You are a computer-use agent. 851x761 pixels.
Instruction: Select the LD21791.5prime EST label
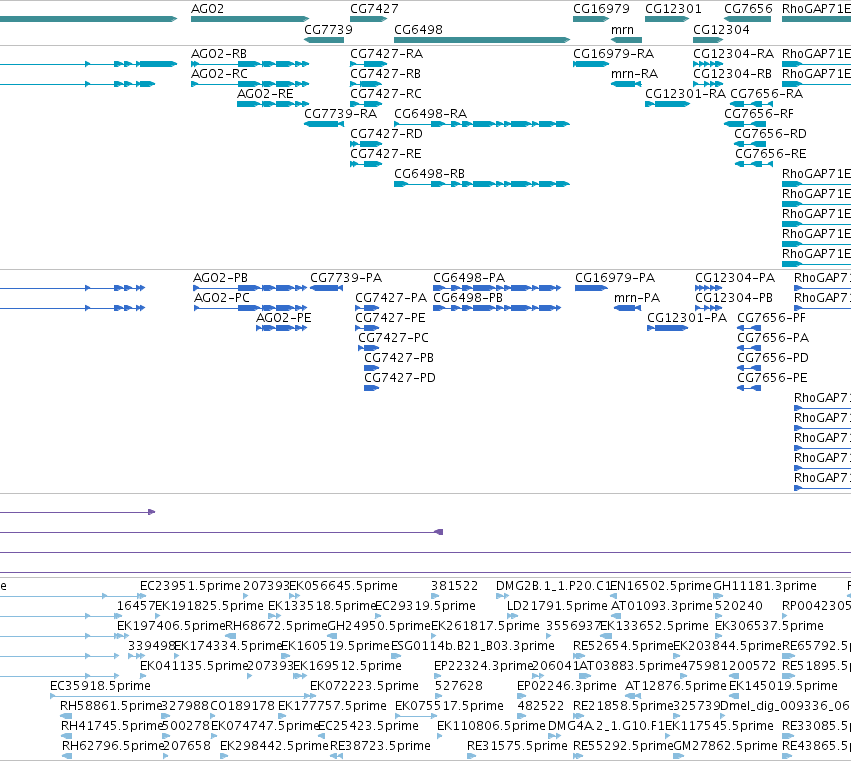[x=557, y=606]
